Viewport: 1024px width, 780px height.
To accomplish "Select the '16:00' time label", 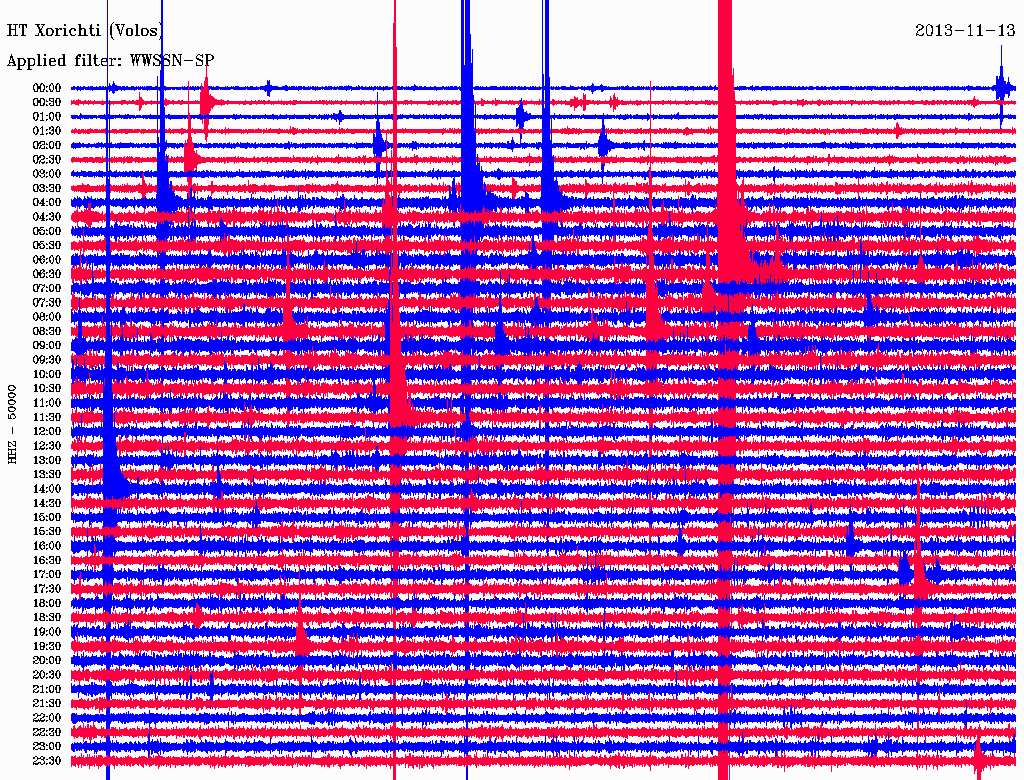I will 47,546.
